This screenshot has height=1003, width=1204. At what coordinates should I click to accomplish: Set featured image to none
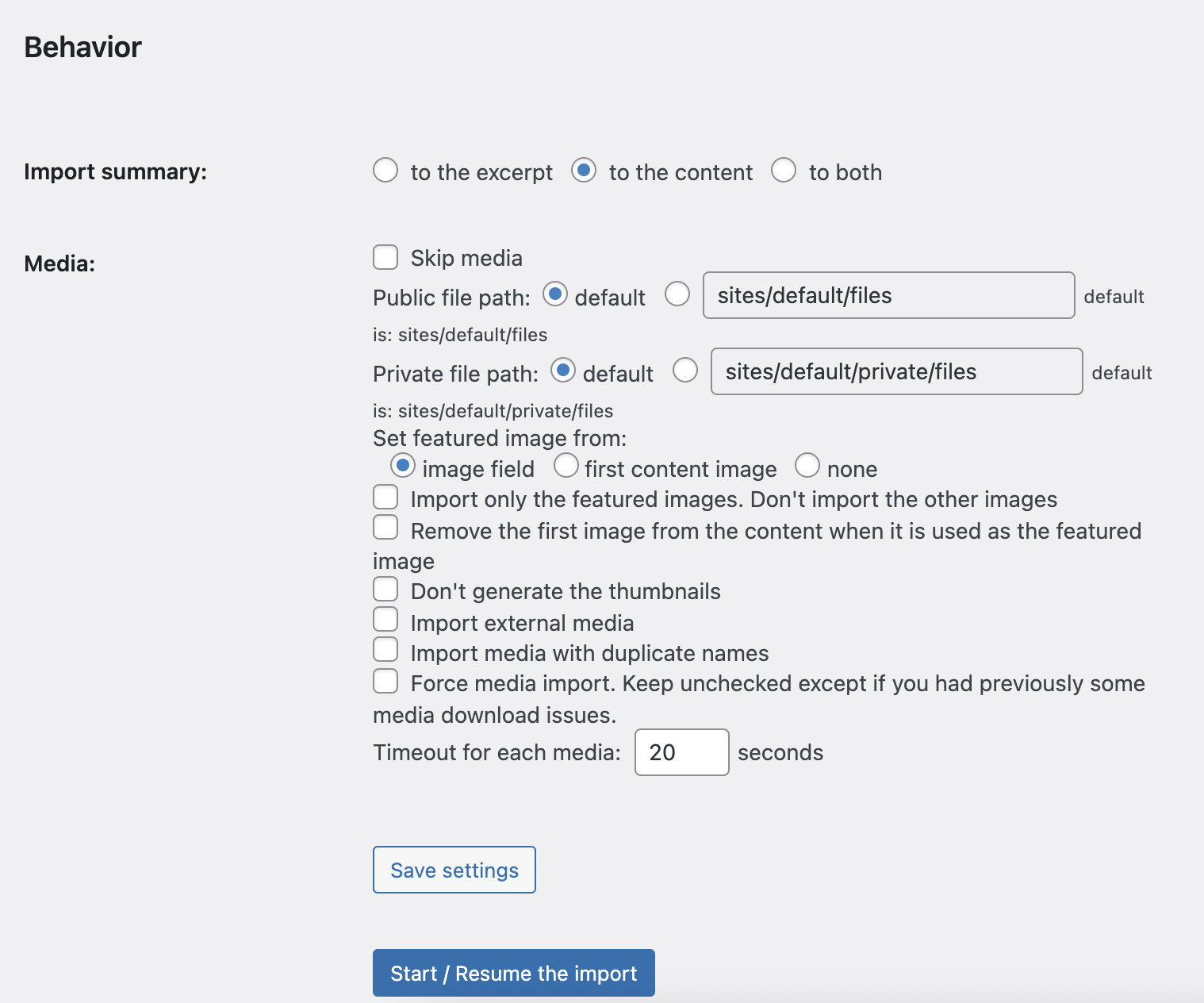807,466
